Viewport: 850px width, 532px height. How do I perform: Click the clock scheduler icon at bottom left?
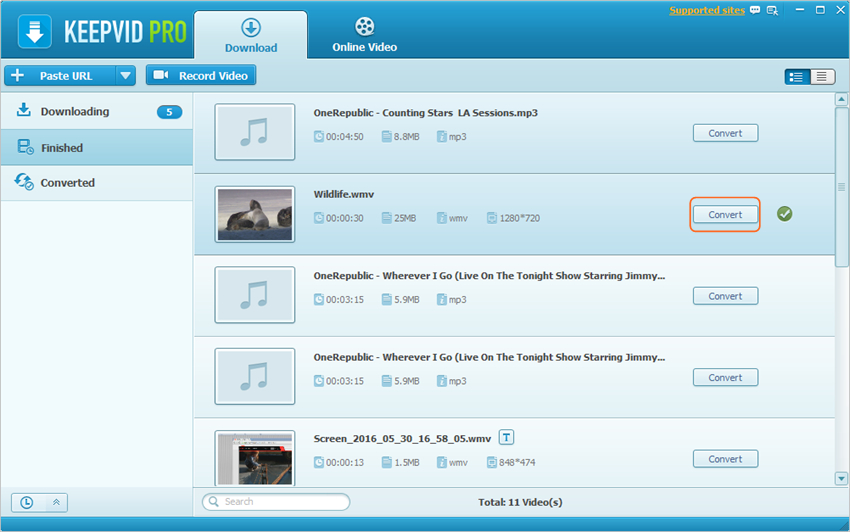[25, 502]
